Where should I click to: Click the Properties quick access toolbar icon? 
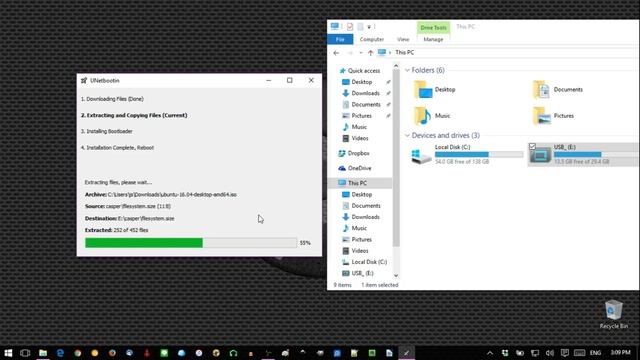[350, 27]
